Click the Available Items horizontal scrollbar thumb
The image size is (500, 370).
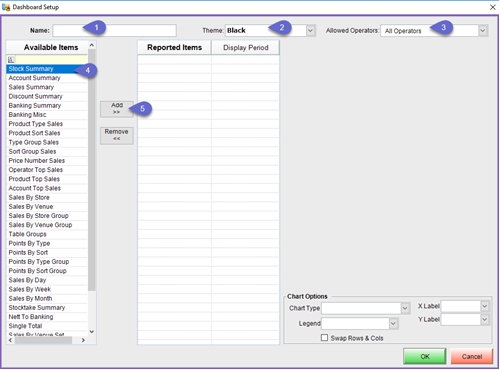pyautogui.click(x=43, y=340)
